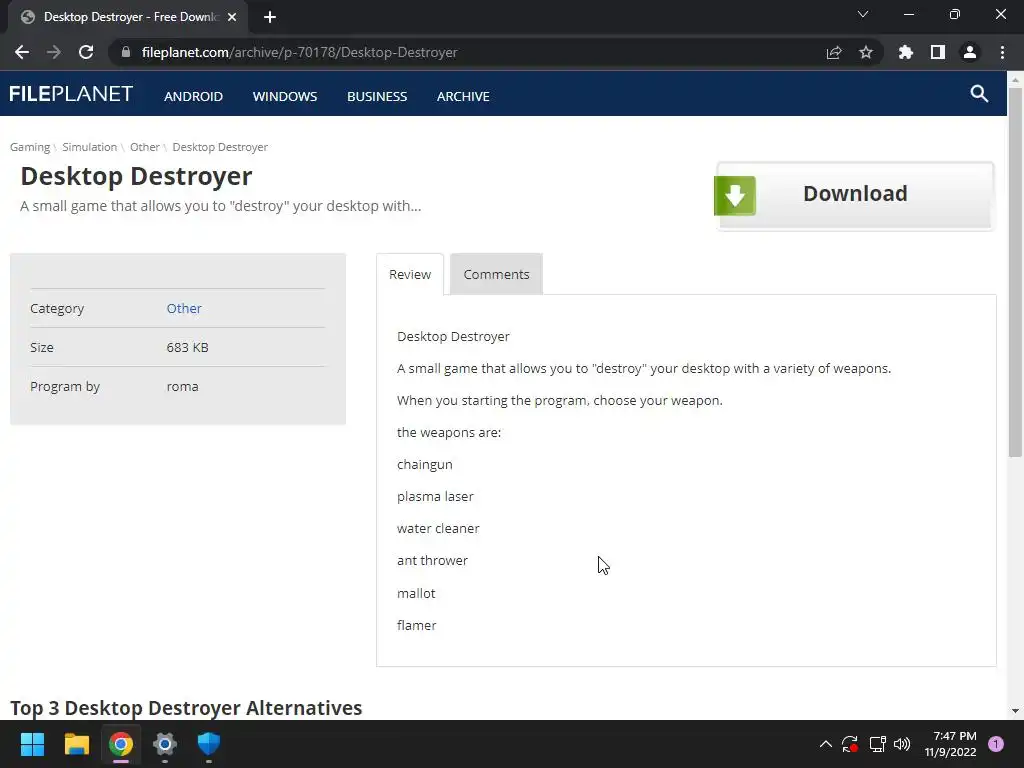Viewport: 1024px width, 768px height.
Task: Open Windows Security shield in taskbar
Action: (209, 743)
